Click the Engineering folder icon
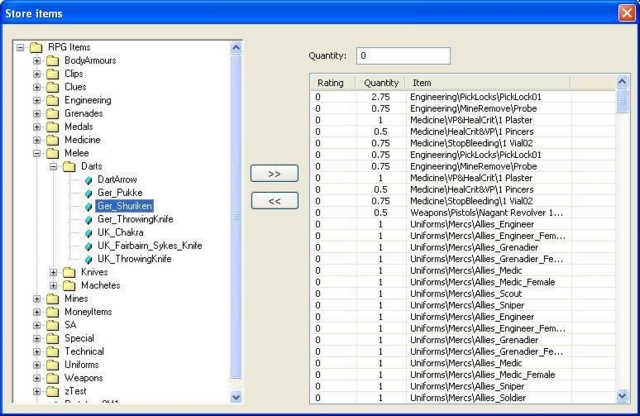The width and height of the screenshot is (640, 416). coord(52,100)
